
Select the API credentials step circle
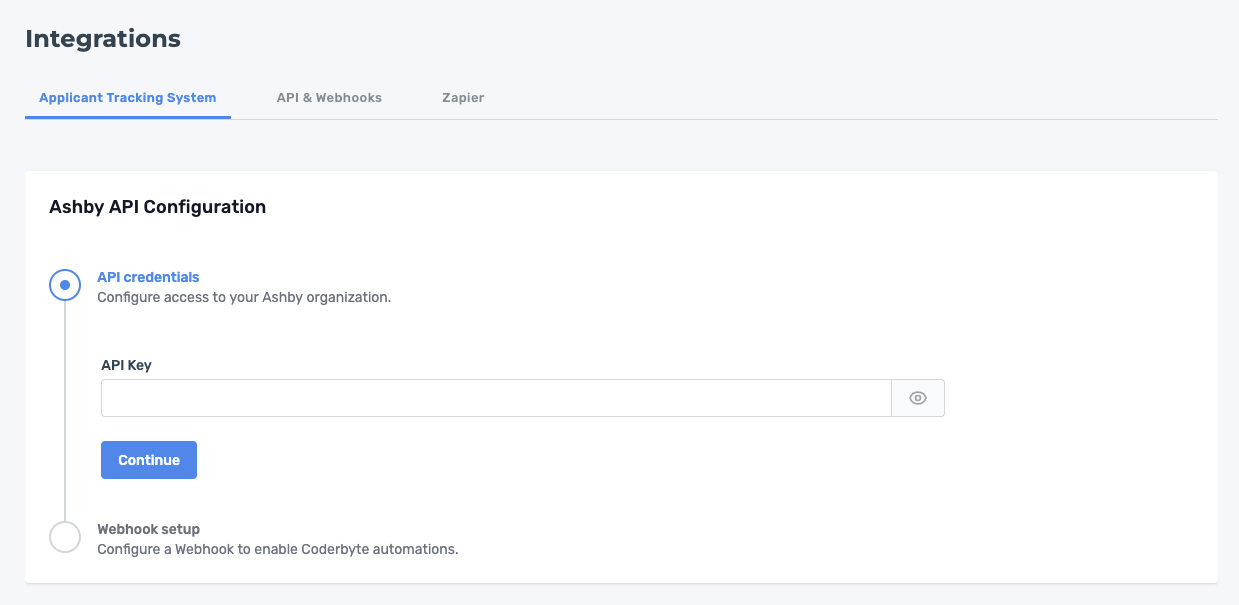[65, 285]
